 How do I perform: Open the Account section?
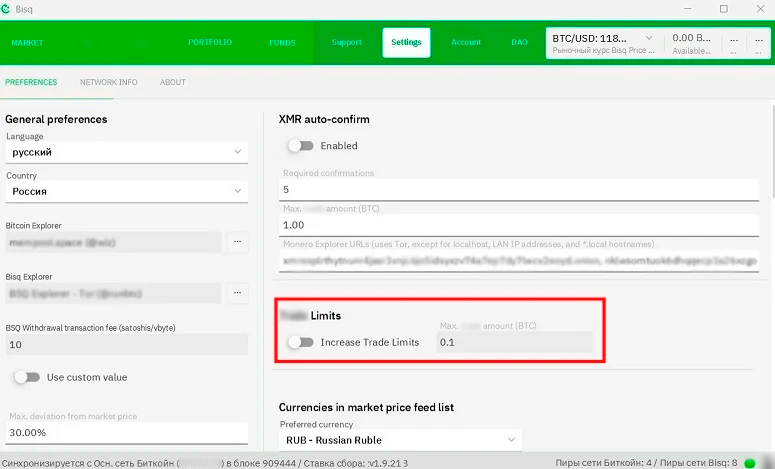coord(466,43)
